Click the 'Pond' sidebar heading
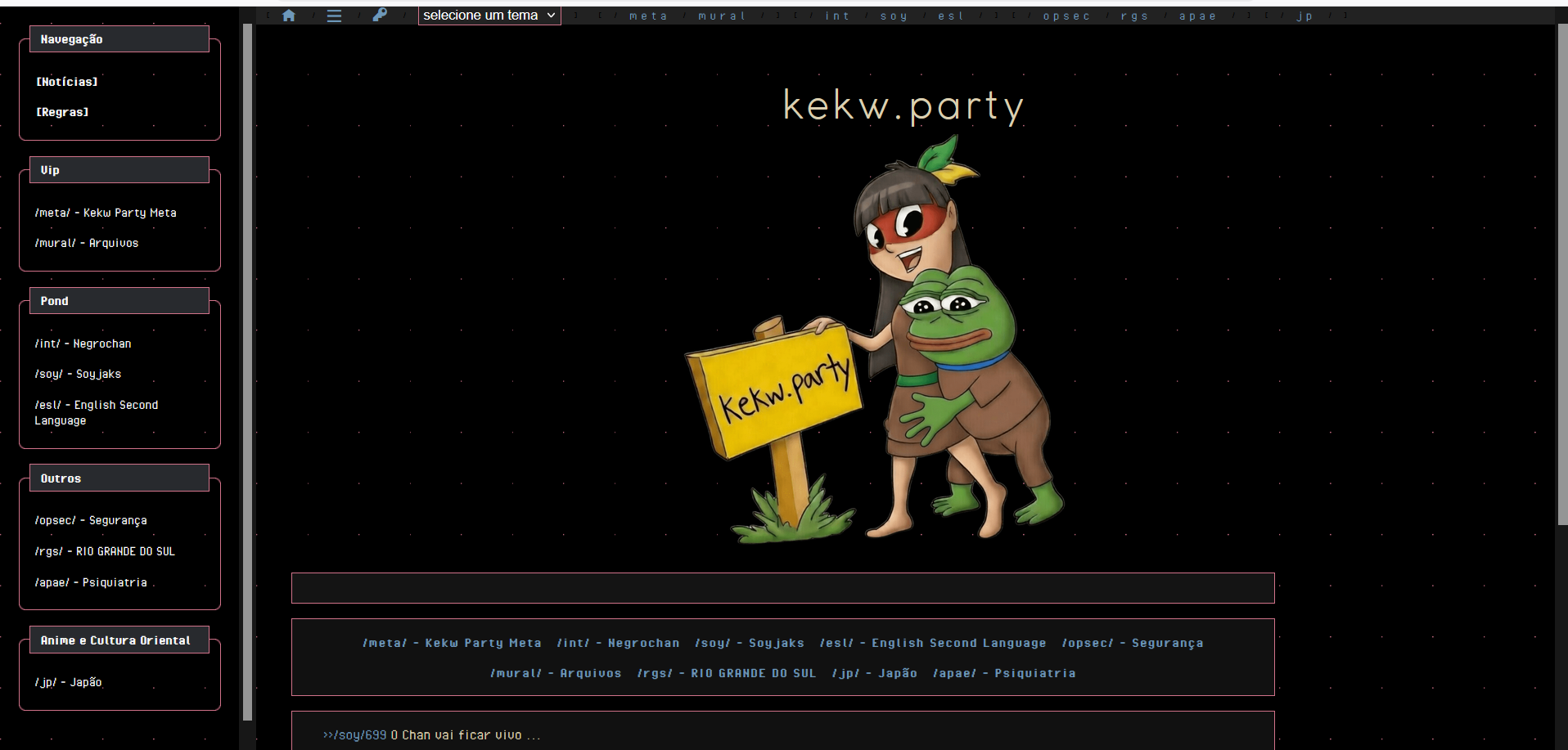The width and height of the screenshot is (1568, 750). 119,301
